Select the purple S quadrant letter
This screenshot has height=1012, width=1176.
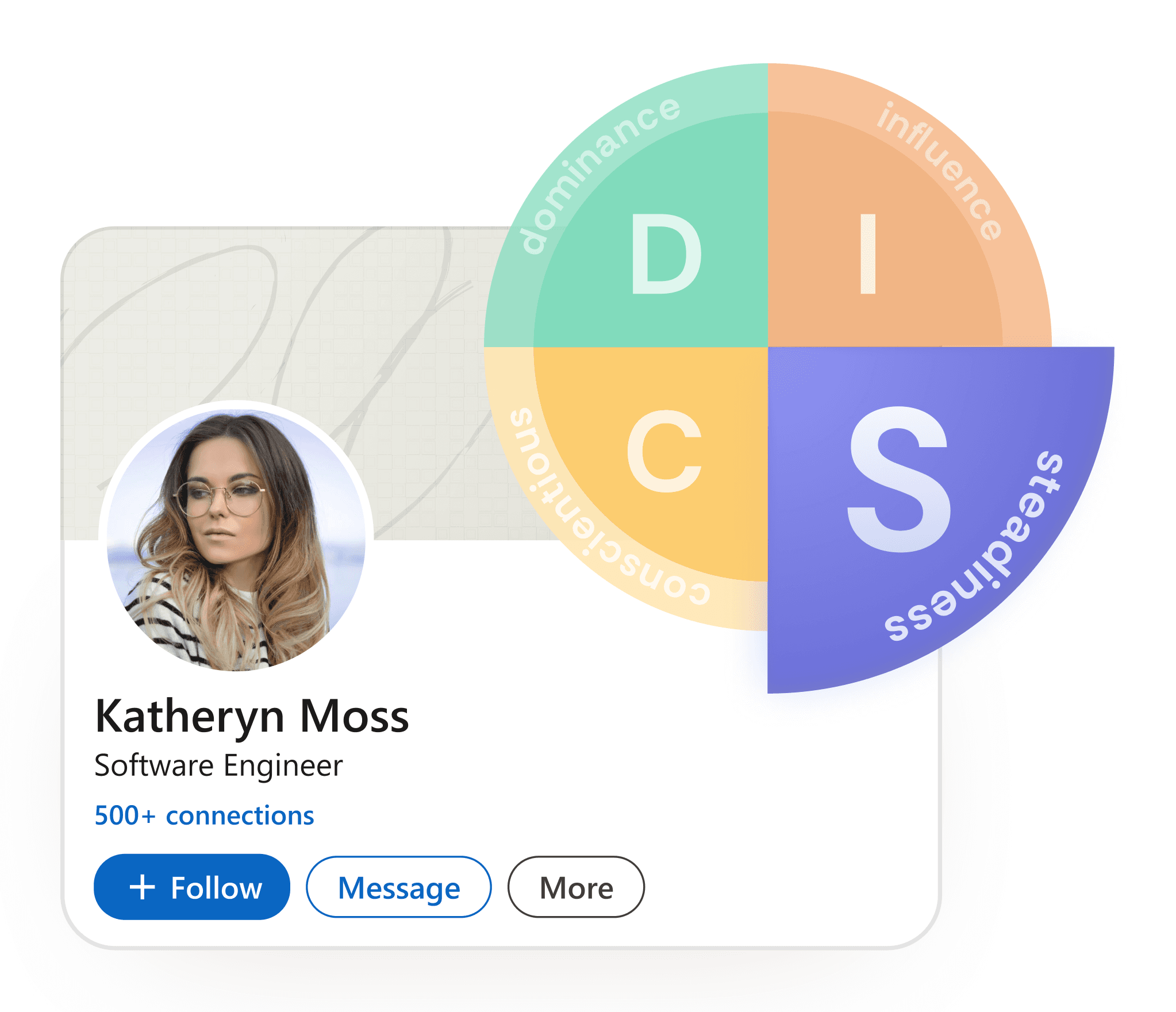[x=900, y=479]
